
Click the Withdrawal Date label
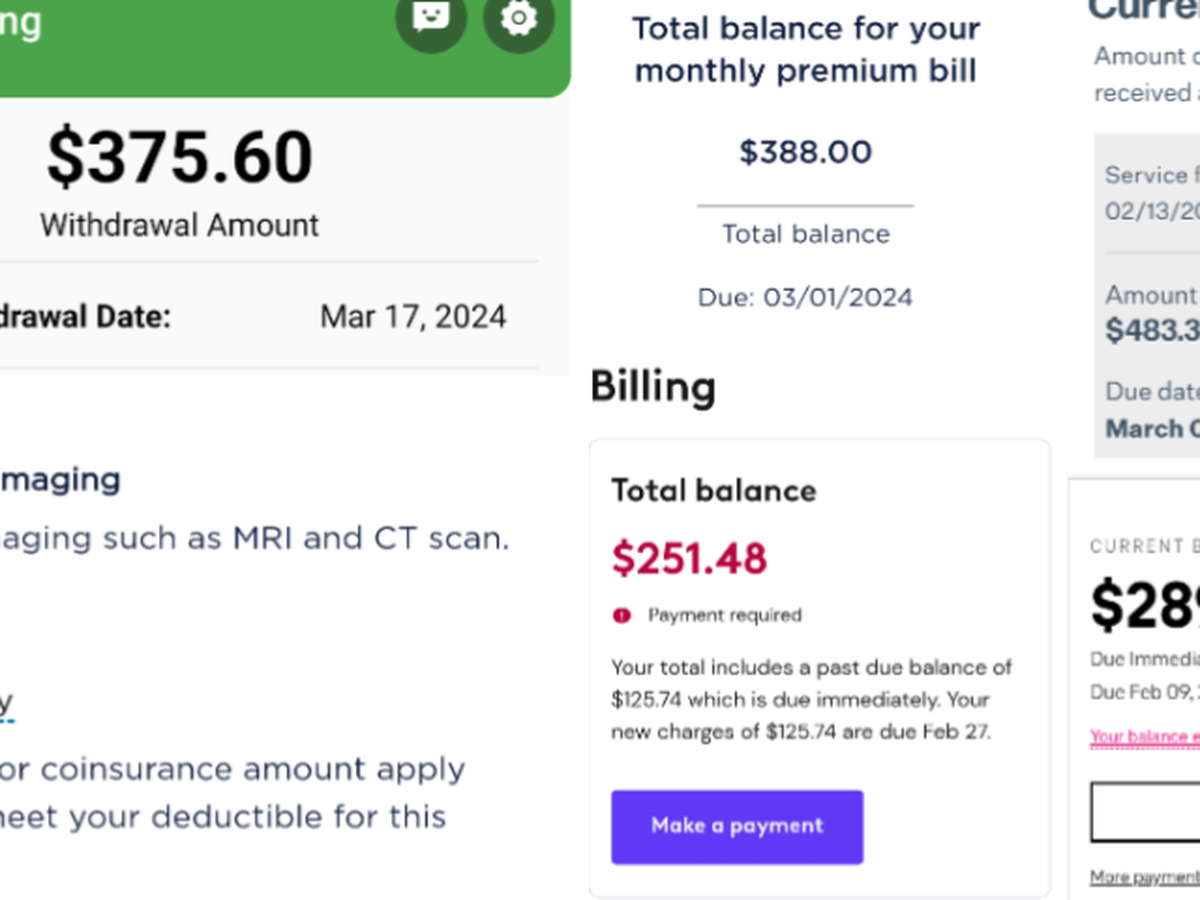[85, 317]
